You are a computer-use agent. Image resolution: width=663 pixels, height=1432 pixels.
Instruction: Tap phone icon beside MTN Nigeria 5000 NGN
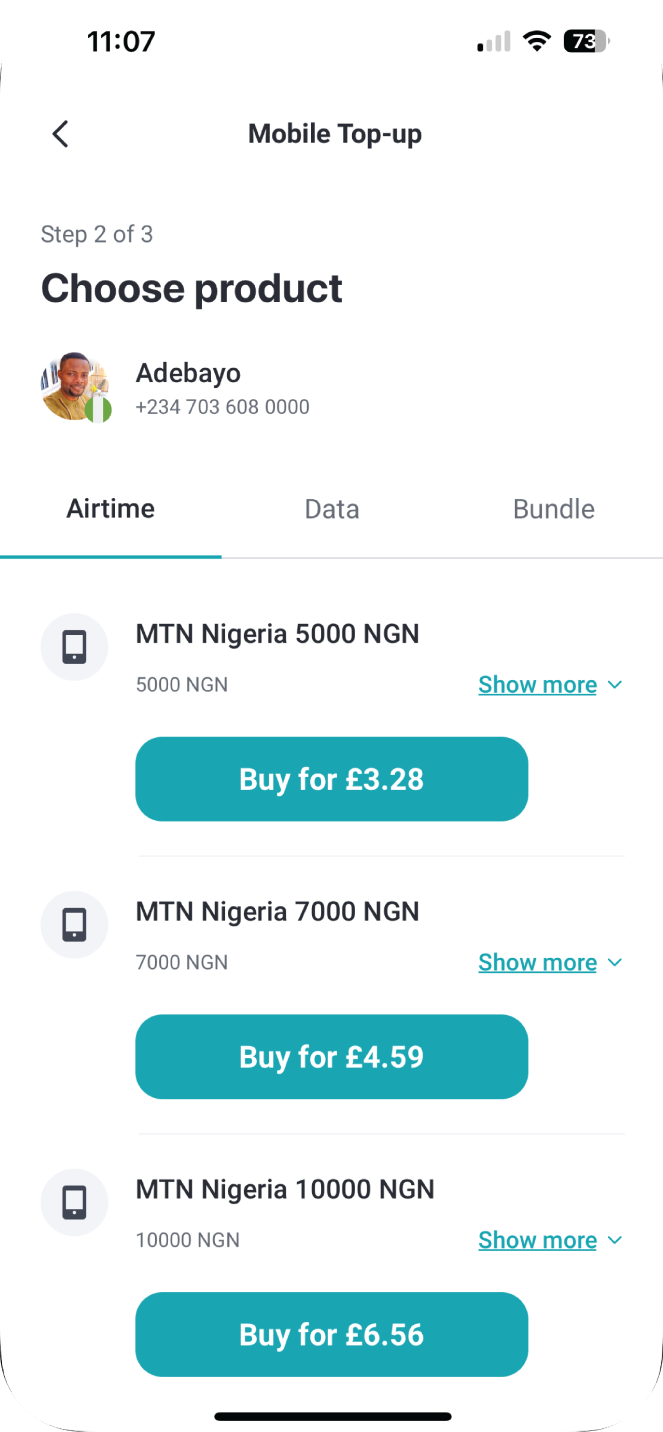pyautogui.click(x=74, y=647)
